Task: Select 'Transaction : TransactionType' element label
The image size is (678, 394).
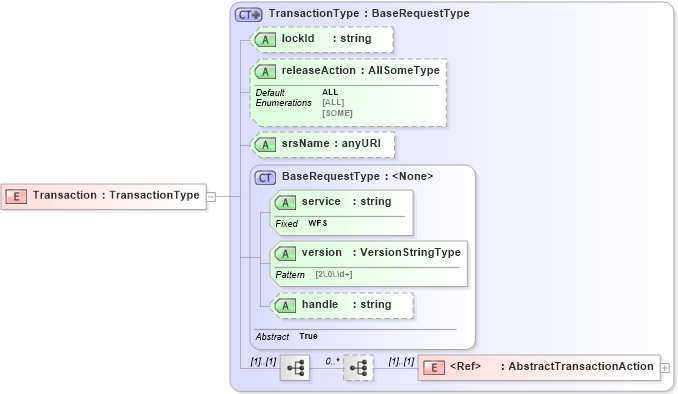Action: pos(116,195)
